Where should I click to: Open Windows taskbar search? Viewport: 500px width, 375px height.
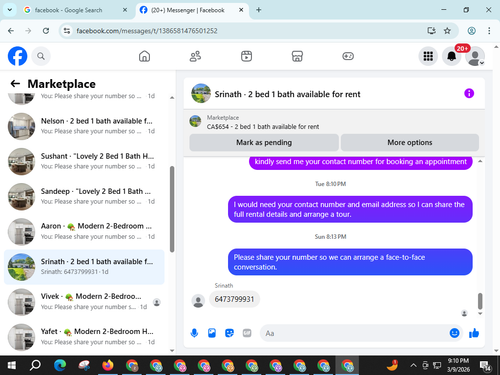coord(35,366)
